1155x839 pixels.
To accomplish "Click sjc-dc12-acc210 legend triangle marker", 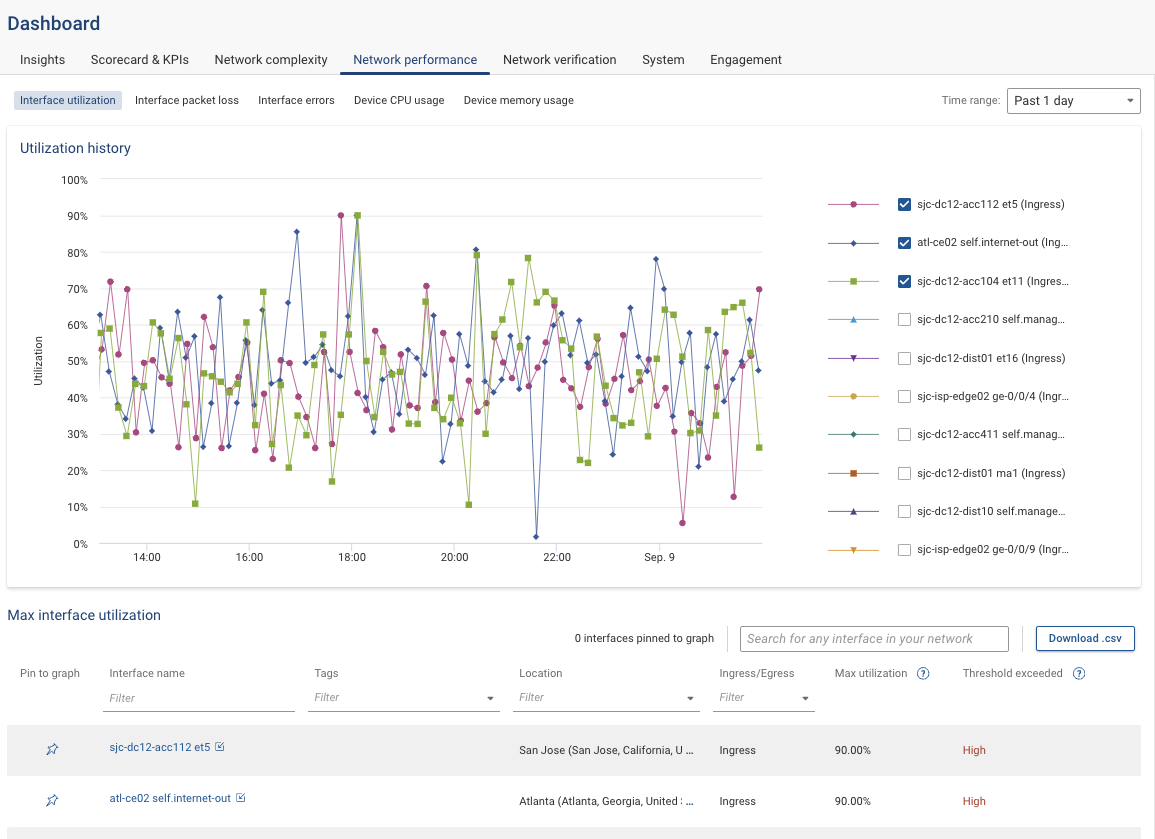I will click(x=853, y=319).
